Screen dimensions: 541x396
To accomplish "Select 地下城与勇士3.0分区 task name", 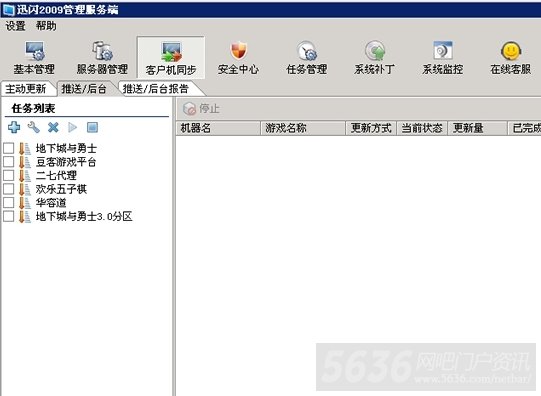I will [x=84, y=217].
